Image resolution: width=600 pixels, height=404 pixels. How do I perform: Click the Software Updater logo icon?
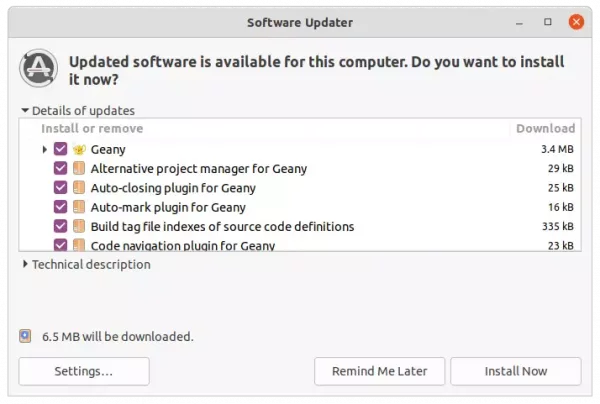click(39, 68)
